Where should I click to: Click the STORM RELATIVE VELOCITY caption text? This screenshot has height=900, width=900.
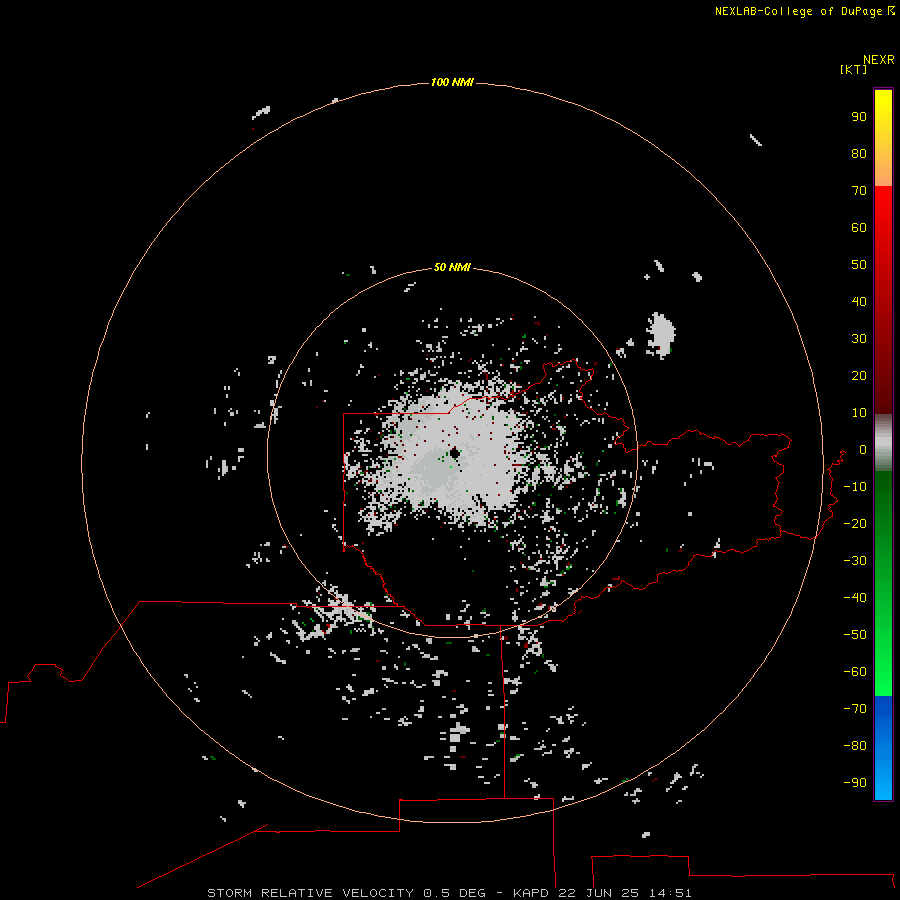pos(310,893)
